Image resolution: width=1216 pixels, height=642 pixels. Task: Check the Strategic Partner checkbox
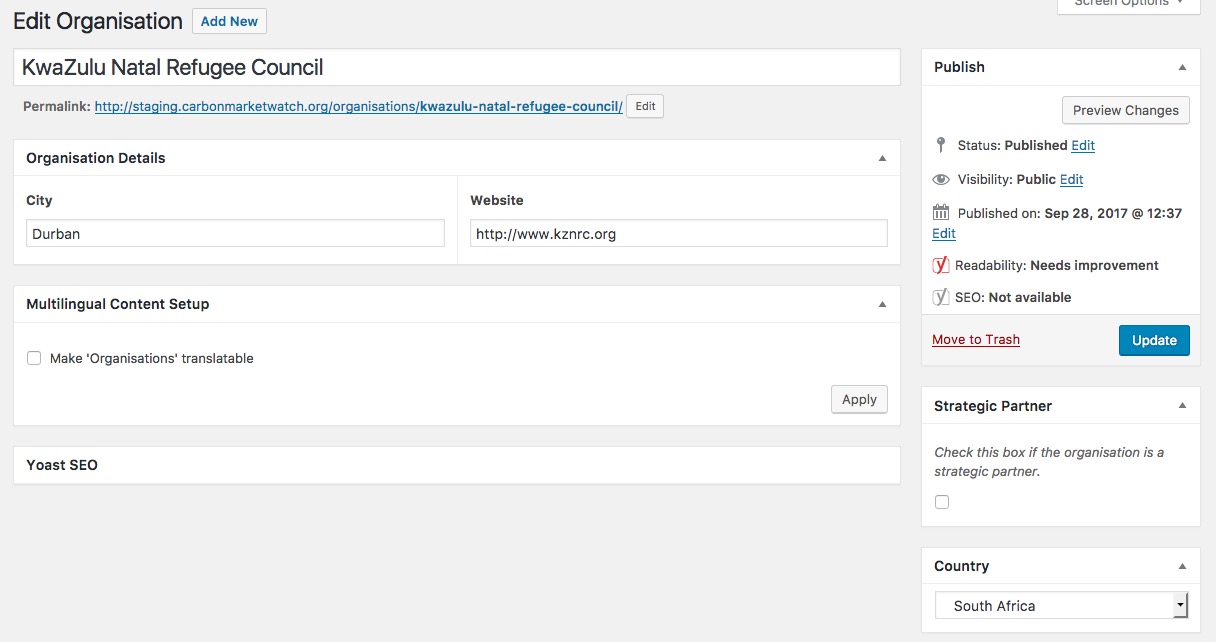[x=942, y=502]
